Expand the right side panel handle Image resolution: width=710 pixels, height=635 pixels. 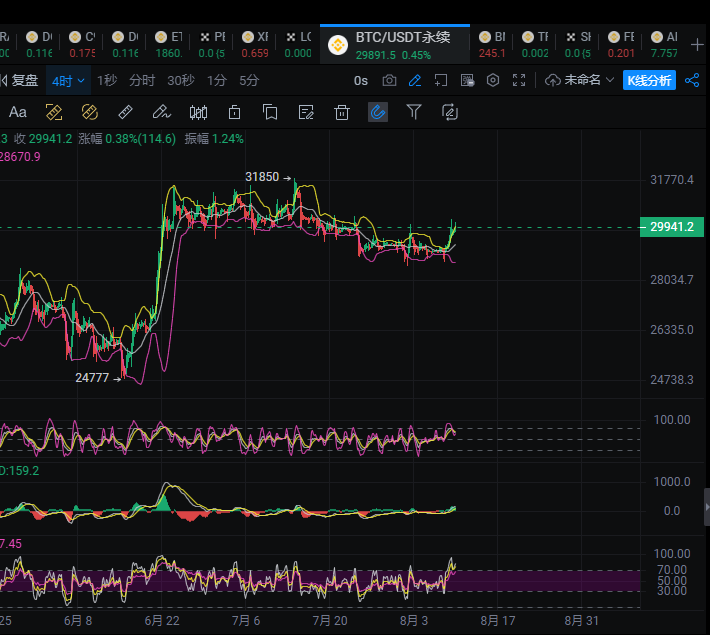[x=707, y=507]
